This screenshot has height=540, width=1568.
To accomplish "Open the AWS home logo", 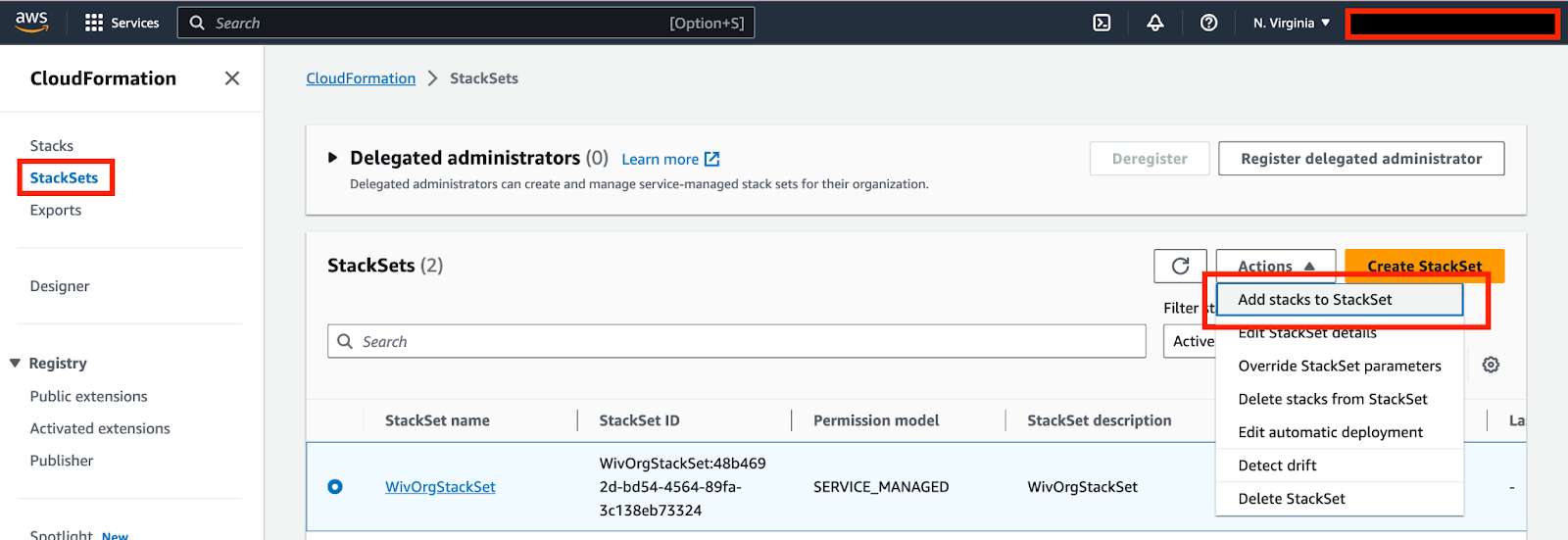I will point(31,22).
